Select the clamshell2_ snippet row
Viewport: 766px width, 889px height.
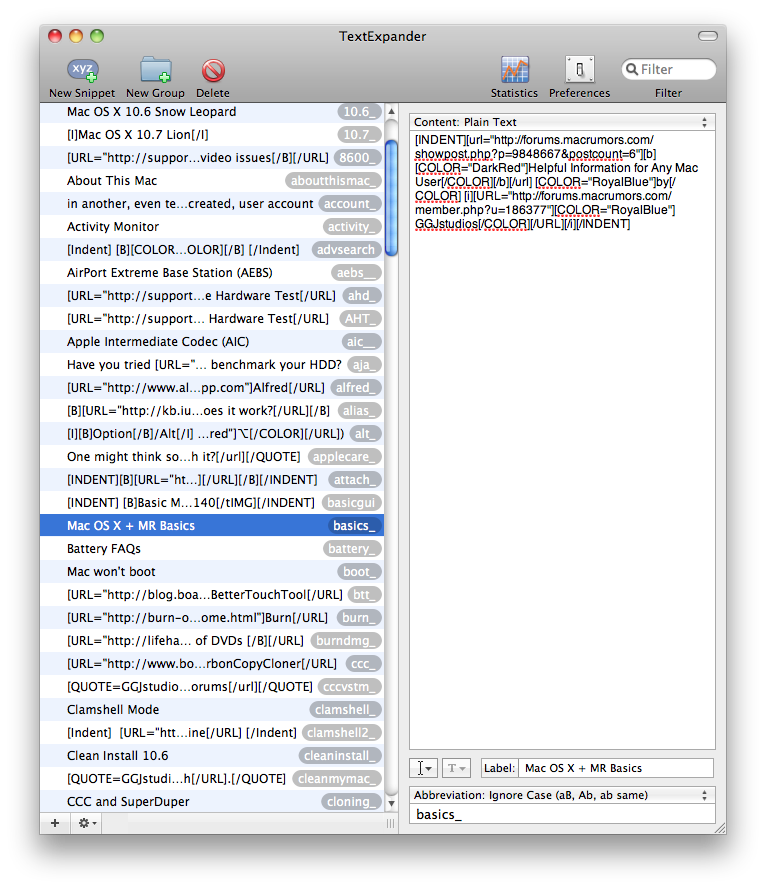tap(211, 733)
